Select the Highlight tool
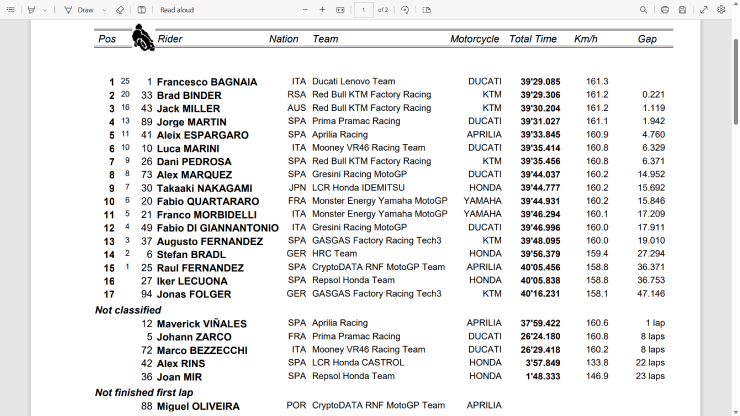This screenshot has width=740, height=416. point(32,9)
